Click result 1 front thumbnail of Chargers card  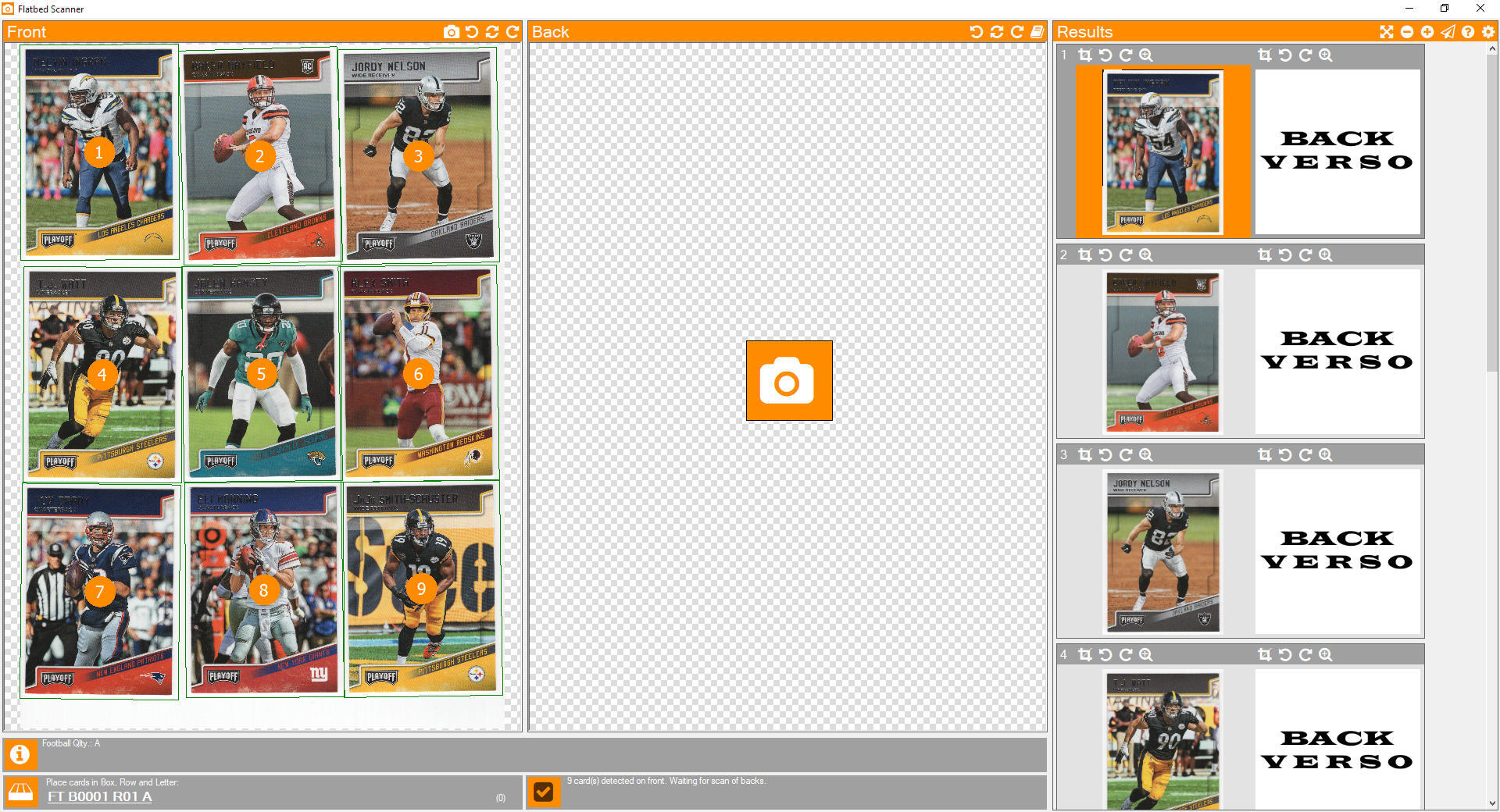1162,151
